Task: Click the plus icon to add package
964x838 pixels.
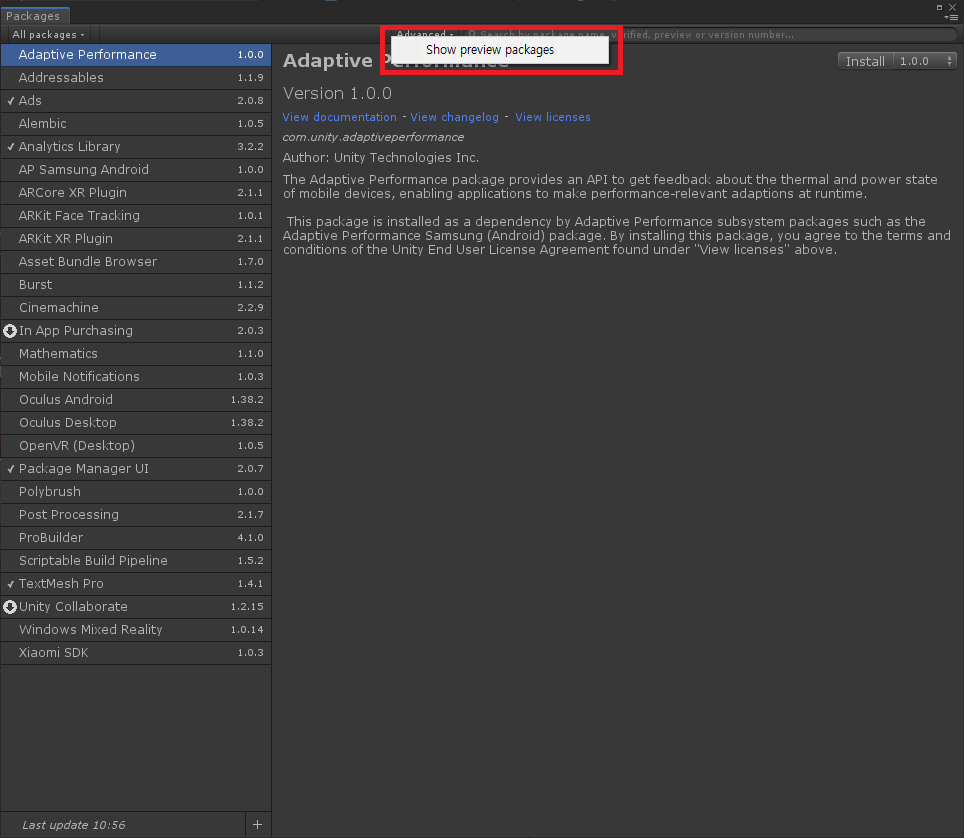Action: (258, 824)
